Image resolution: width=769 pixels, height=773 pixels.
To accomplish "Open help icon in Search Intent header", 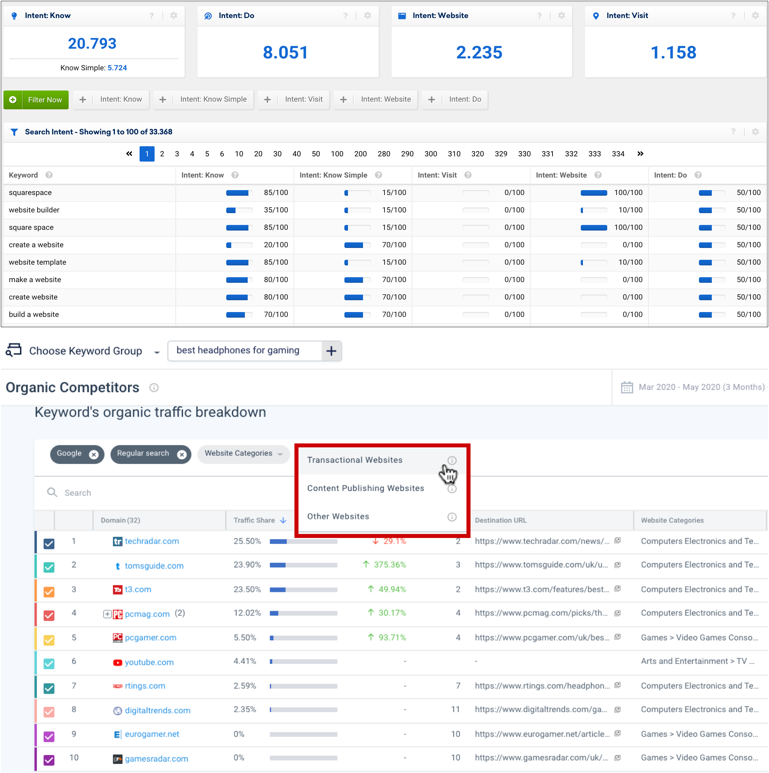I will pos(733,132).
